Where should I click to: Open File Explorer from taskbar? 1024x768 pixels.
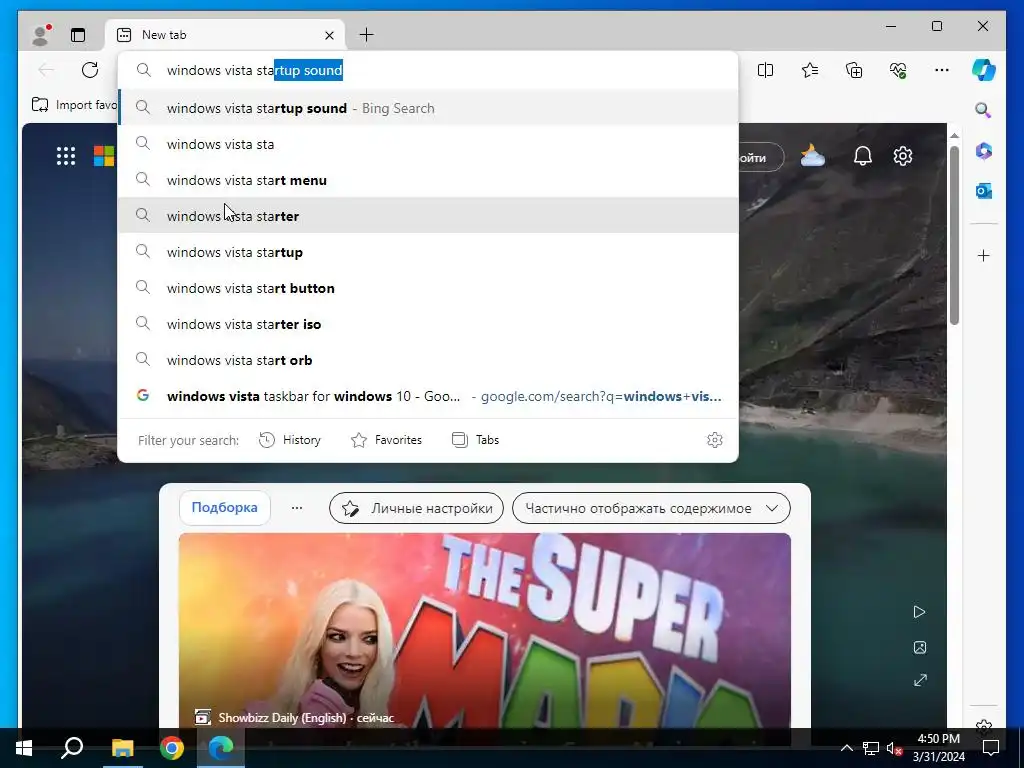click(122, 748)
